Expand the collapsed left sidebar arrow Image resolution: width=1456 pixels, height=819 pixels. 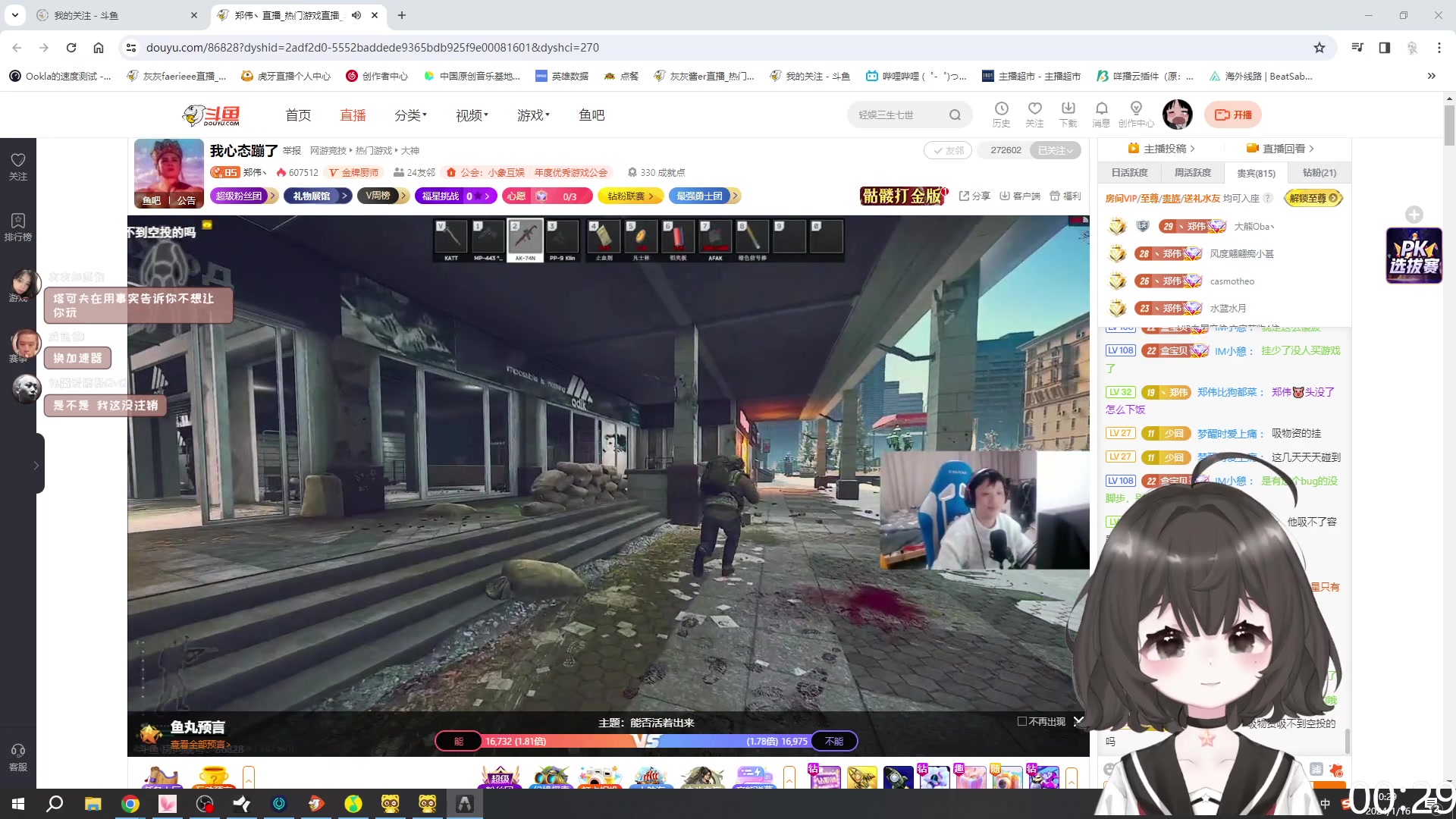pos(36,466)
